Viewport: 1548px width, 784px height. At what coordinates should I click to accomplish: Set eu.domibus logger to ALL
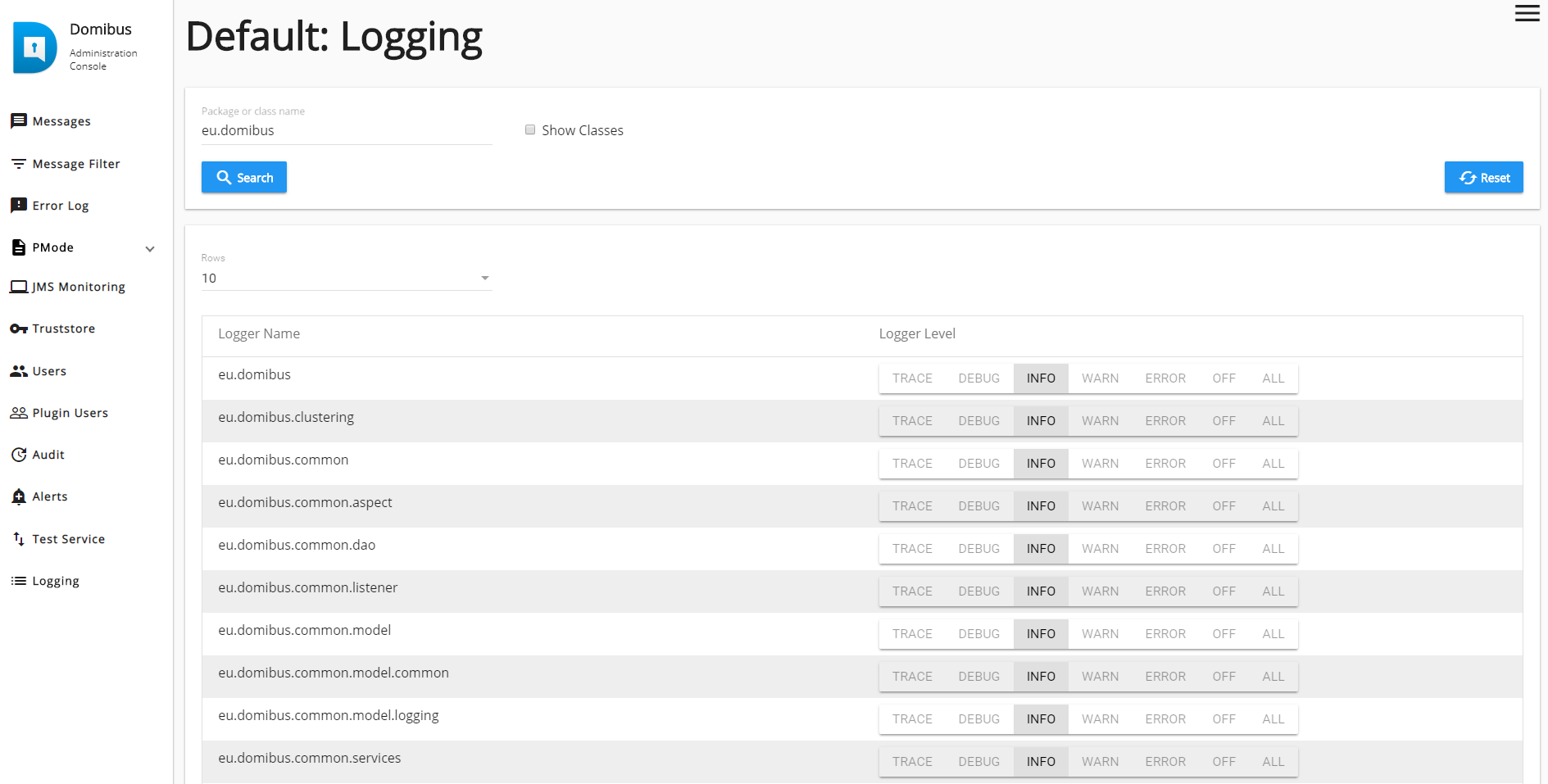click(x=1273, y=378)
